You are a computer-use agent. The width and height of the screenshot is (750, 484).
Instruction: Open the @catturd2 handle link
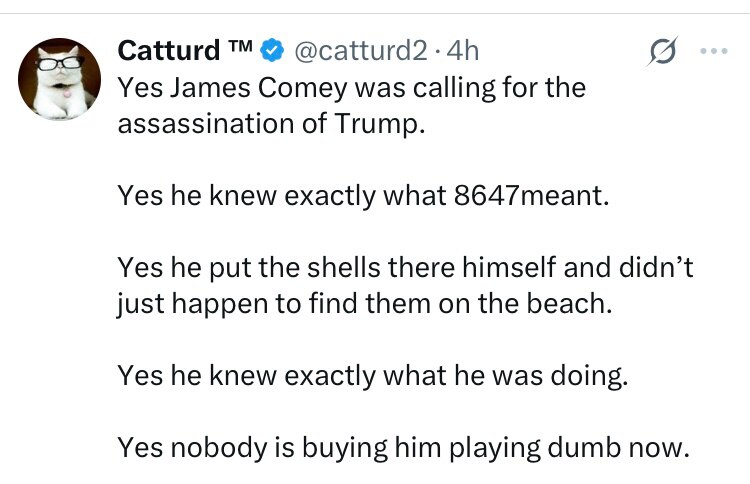[x=359, y=50]
